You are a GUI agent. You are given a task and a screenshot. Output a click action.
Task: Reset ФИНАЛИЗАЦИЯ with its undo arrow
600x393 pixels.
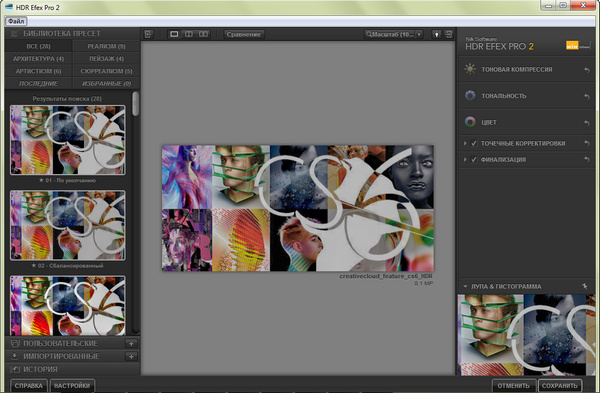pyautogui.click(x=587, y=160)
